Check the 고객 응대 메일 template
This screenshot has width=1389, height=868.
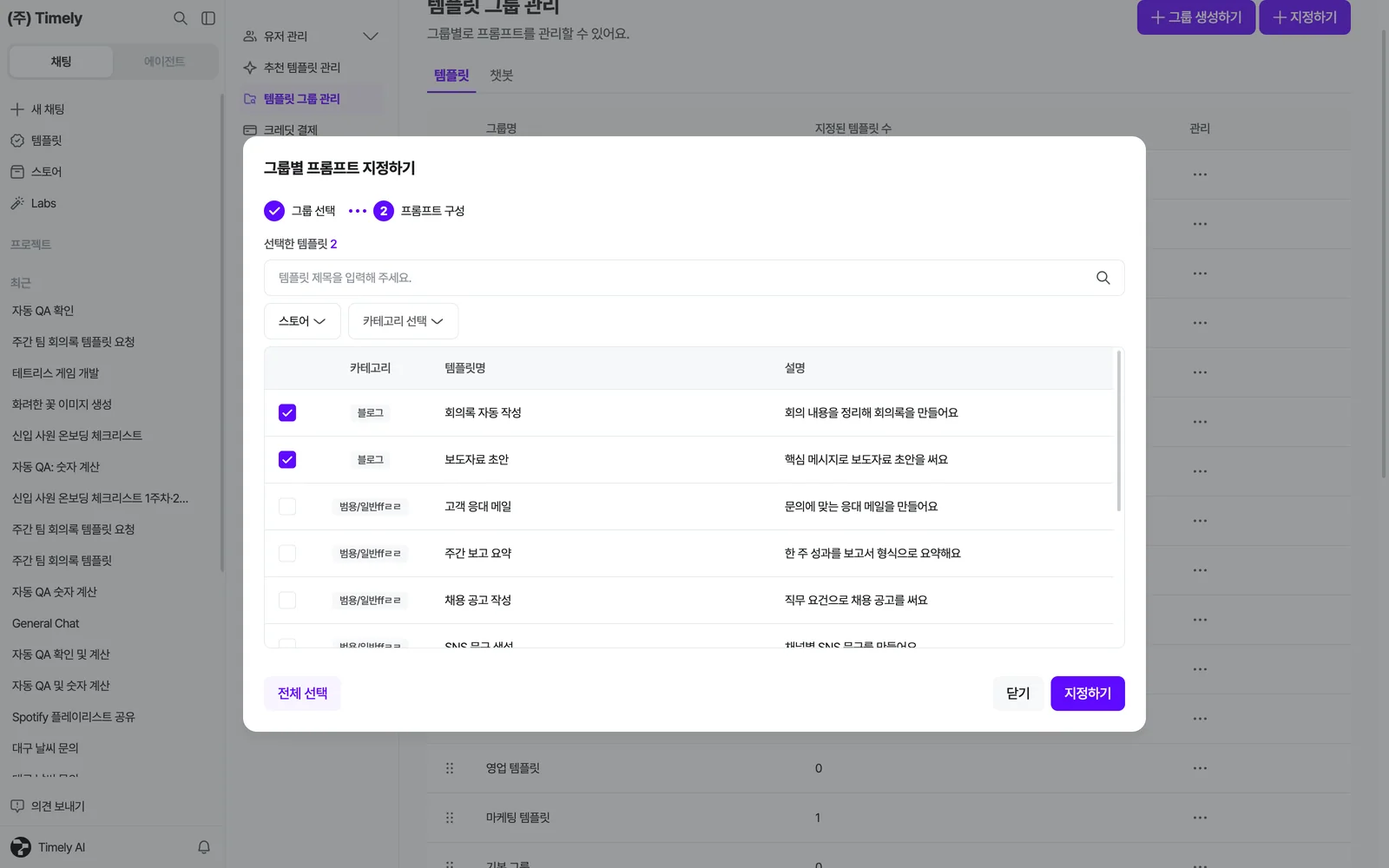click(287, 507)
